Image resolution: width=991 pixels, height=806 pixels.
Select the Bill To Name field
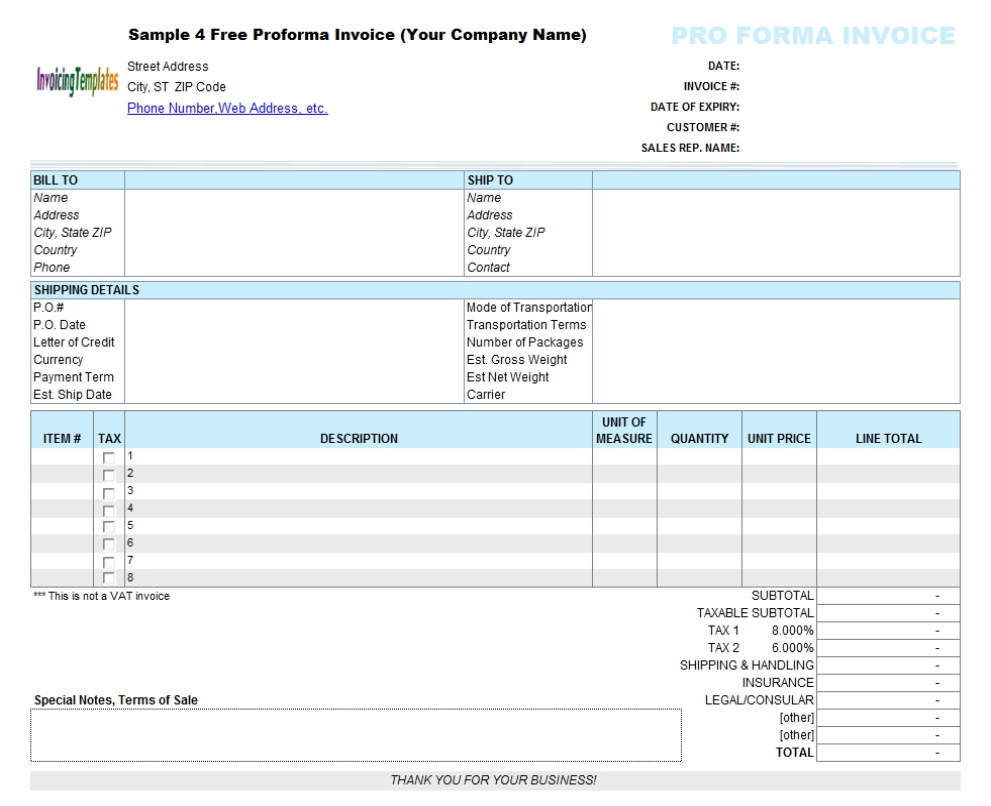tap(290, 198)
